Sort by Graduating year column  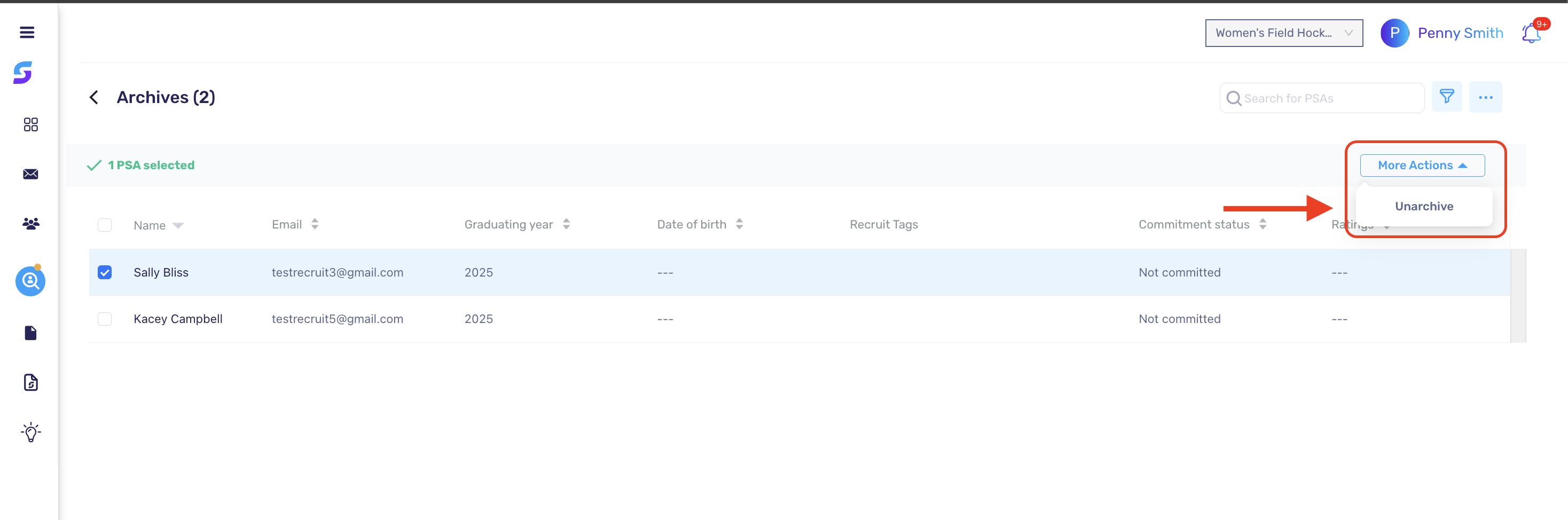[x=566, y=224]
